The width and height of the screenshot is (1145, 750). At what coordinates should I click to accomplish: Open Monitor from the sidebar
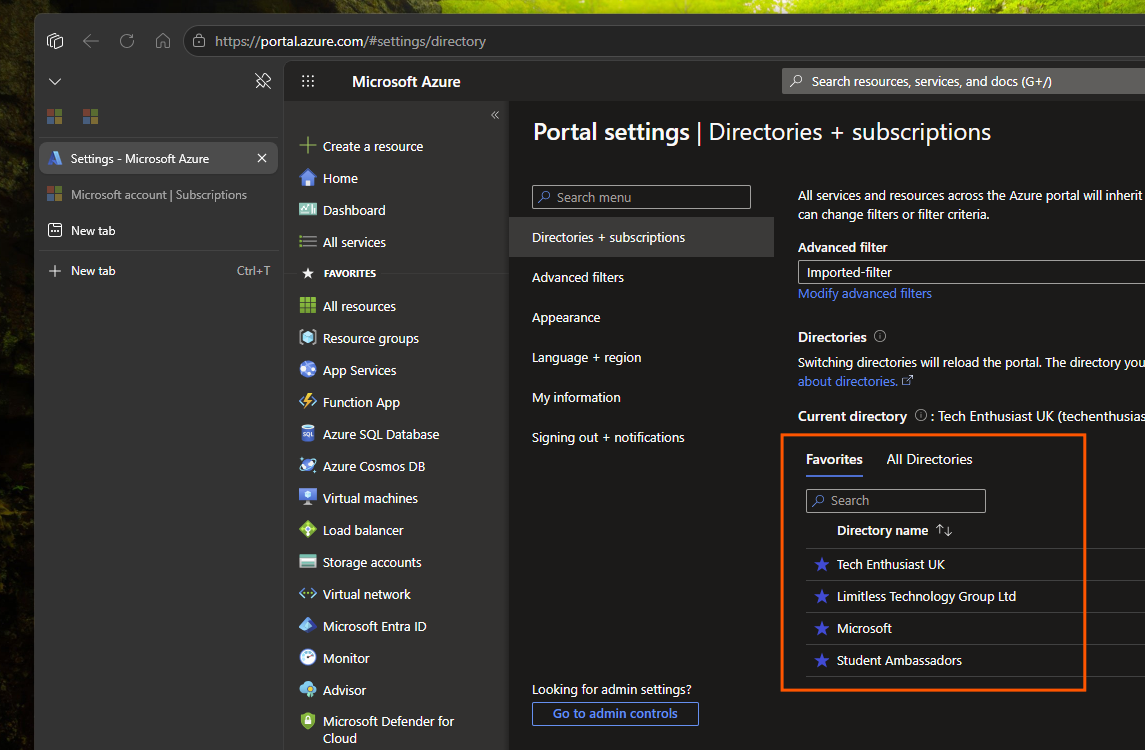pos(345,658)
